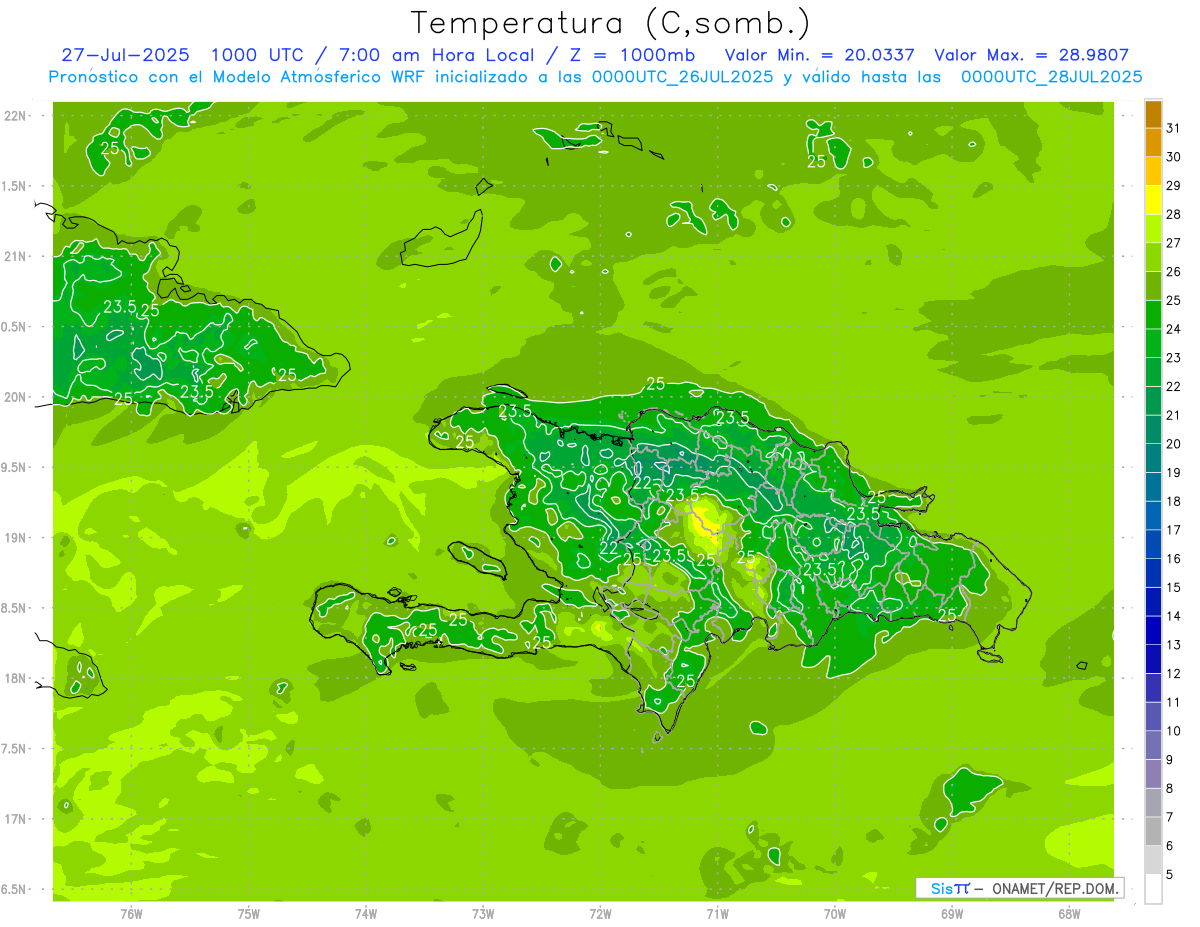Click the 72W longitude axis label

click(601, 914)
